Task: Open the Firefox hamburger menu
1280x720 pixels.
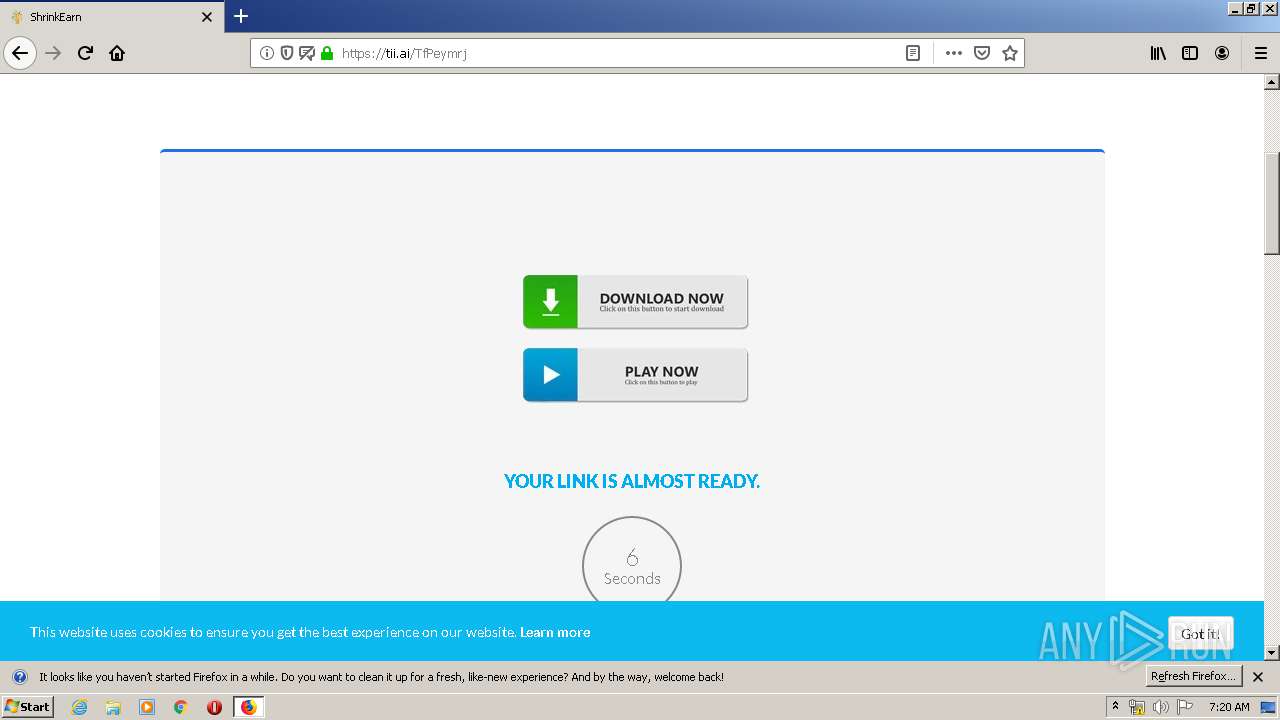Action: pyautogui.click(x=1261, y=53)
